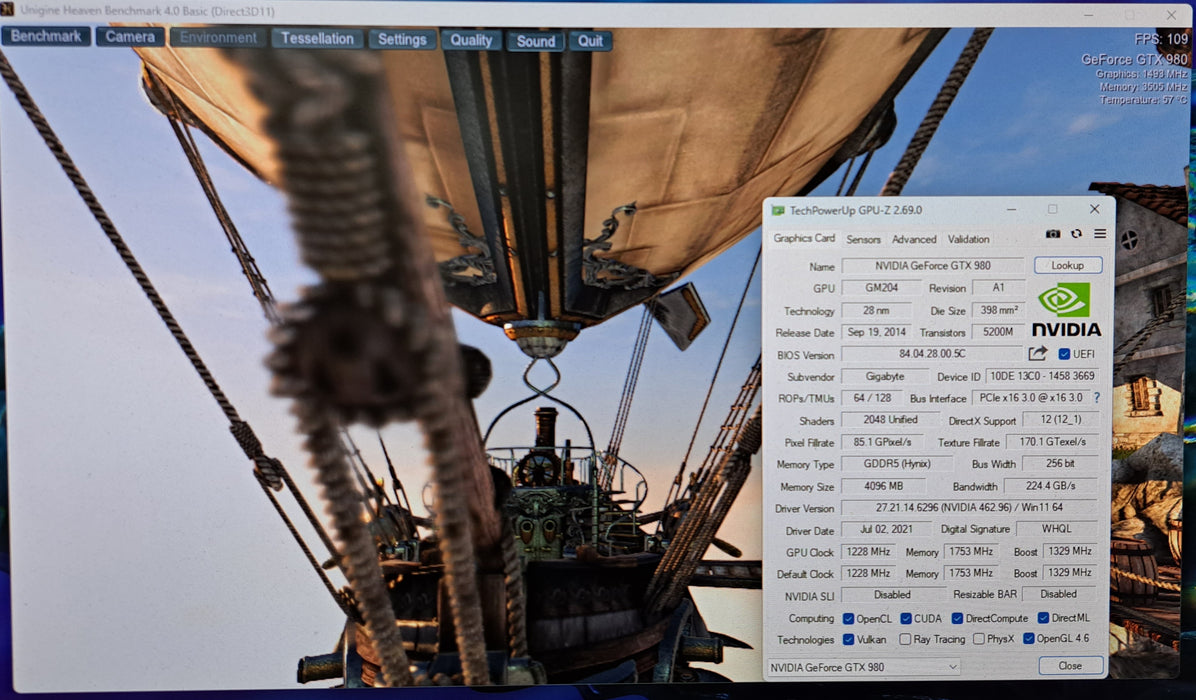Select the Graphics Card tab
The image size is (1196, 700).
(x=804, y=239)
